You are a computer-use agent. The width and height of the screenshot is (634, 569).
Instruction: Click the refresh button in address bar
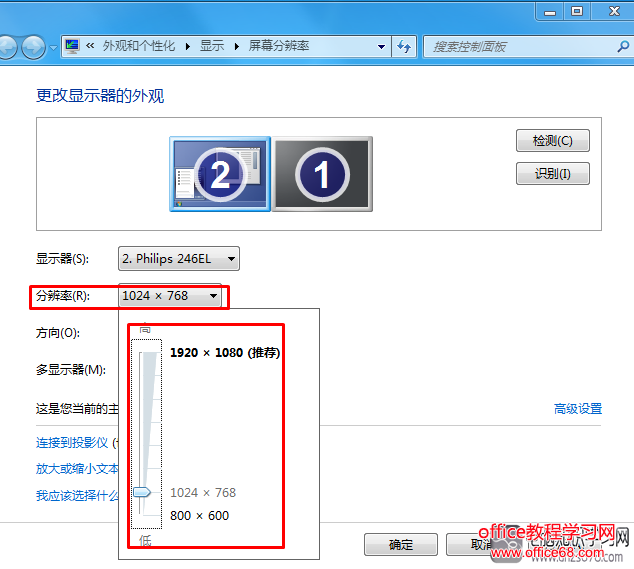pos(404,47)
